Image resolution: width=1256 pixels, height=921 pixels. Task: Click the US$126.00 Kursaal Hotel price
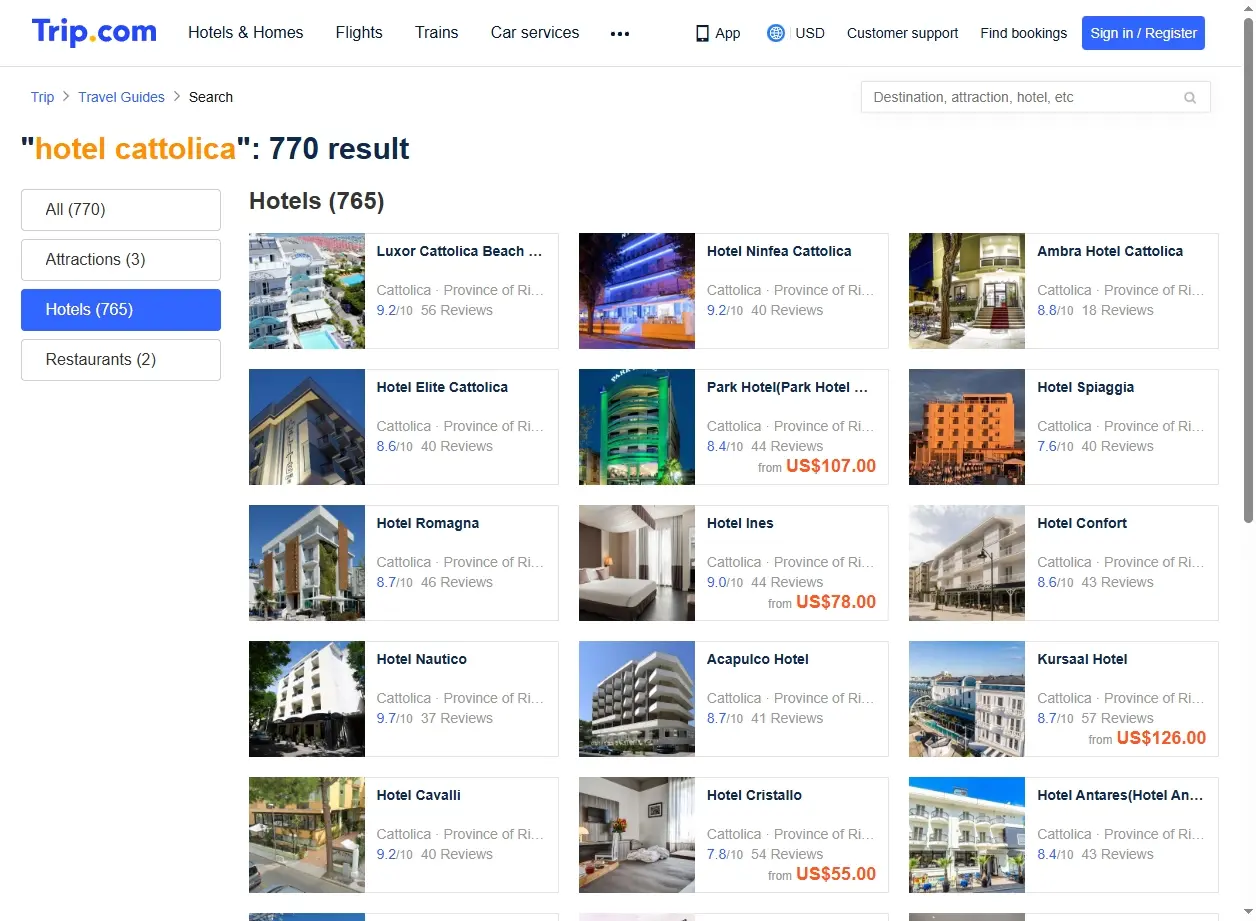click(1161, 738)
